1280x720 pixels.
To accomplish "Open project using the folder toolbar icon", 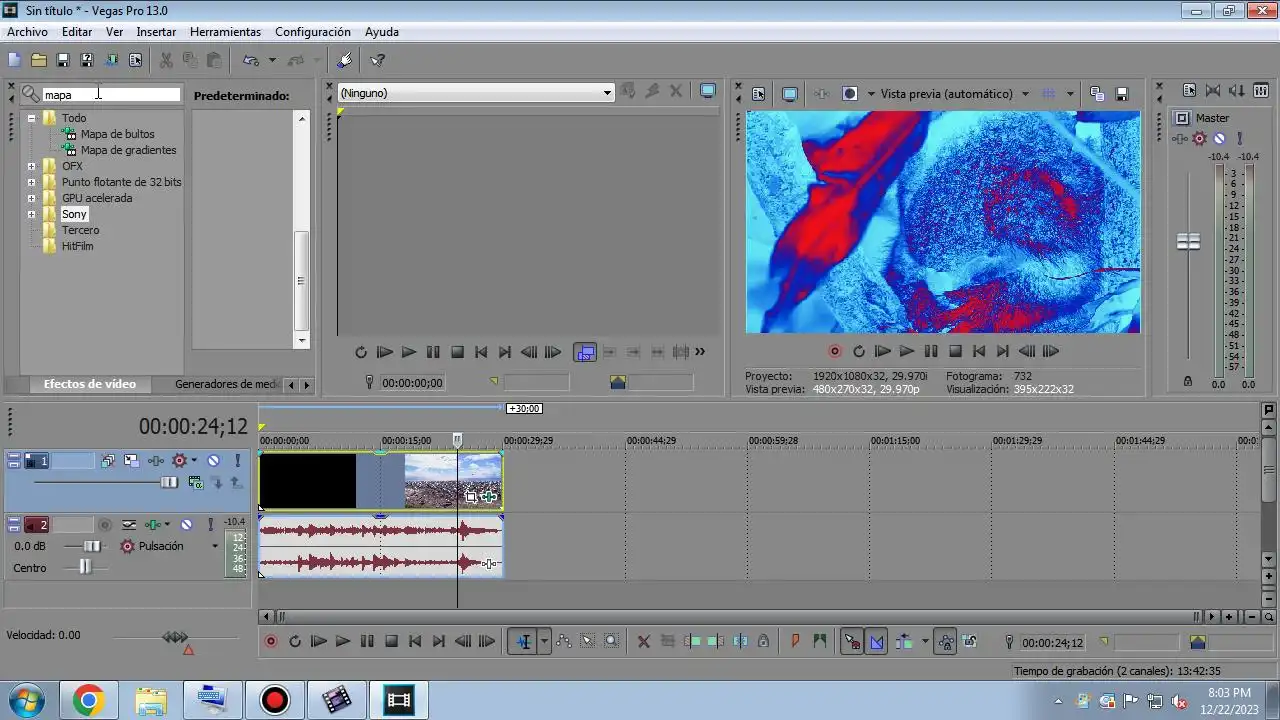I will (39, 60).
